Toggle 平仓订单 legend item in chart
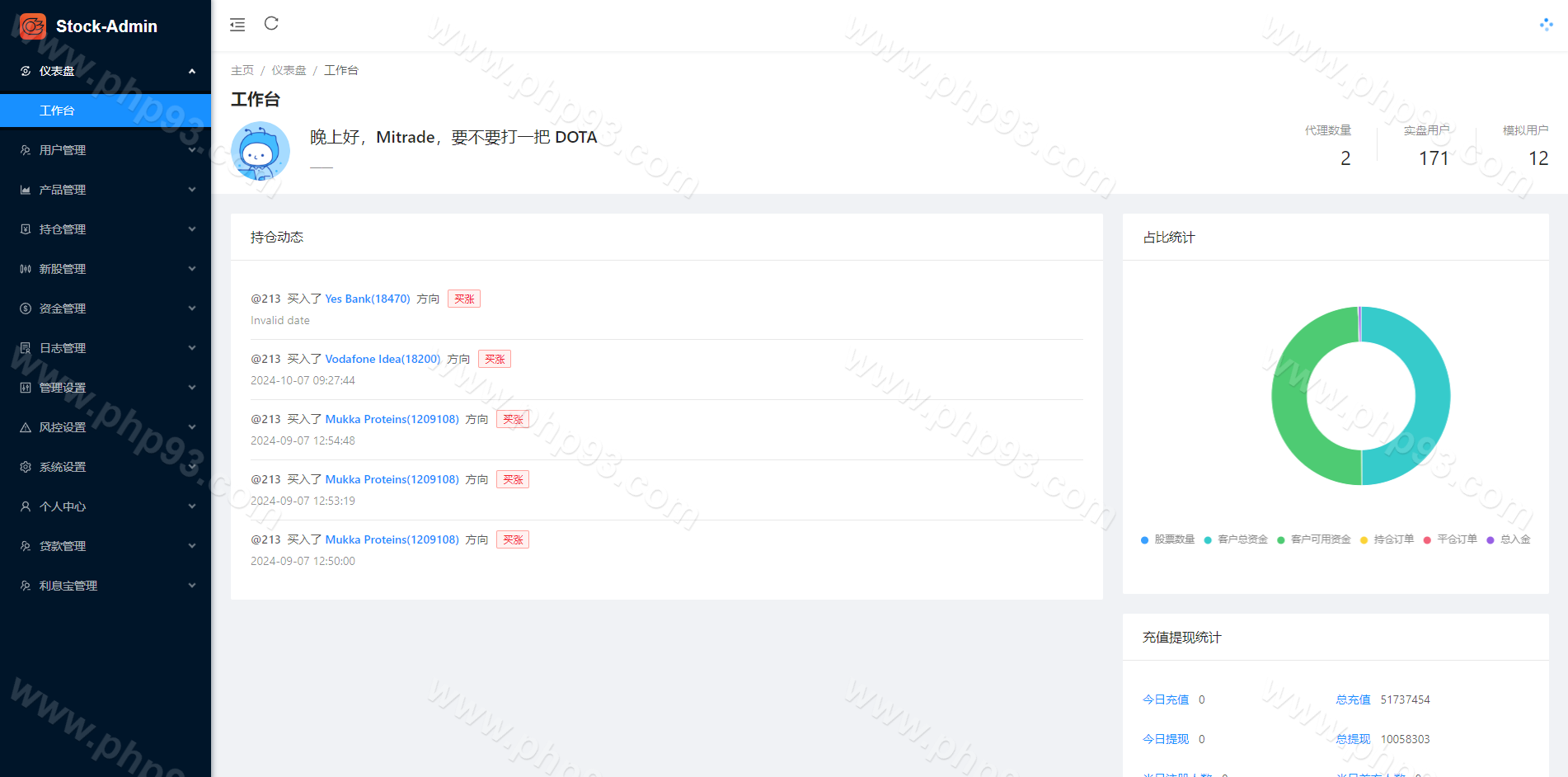Screen dimensions: 1568x777 (1450, 539)
